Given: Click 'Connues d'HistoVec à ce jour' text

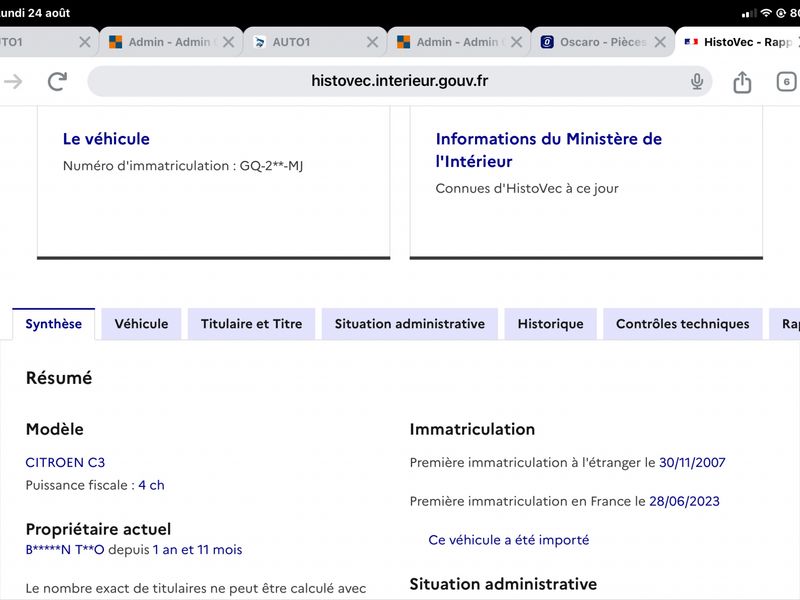Looking at the screenshot, I should (527, 188).
